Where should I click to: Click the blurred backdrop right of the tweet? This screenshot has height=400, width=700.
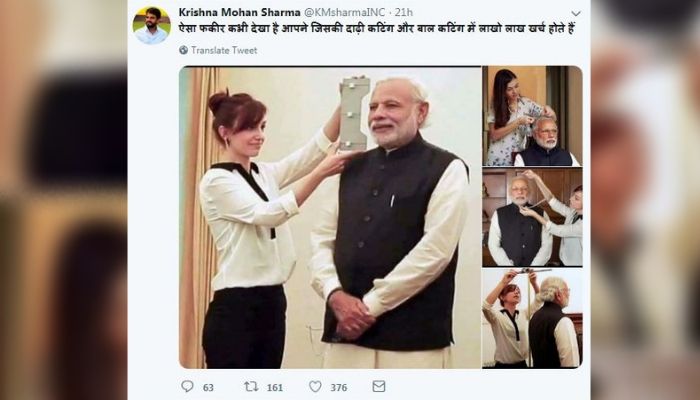[x=645, y=200]
